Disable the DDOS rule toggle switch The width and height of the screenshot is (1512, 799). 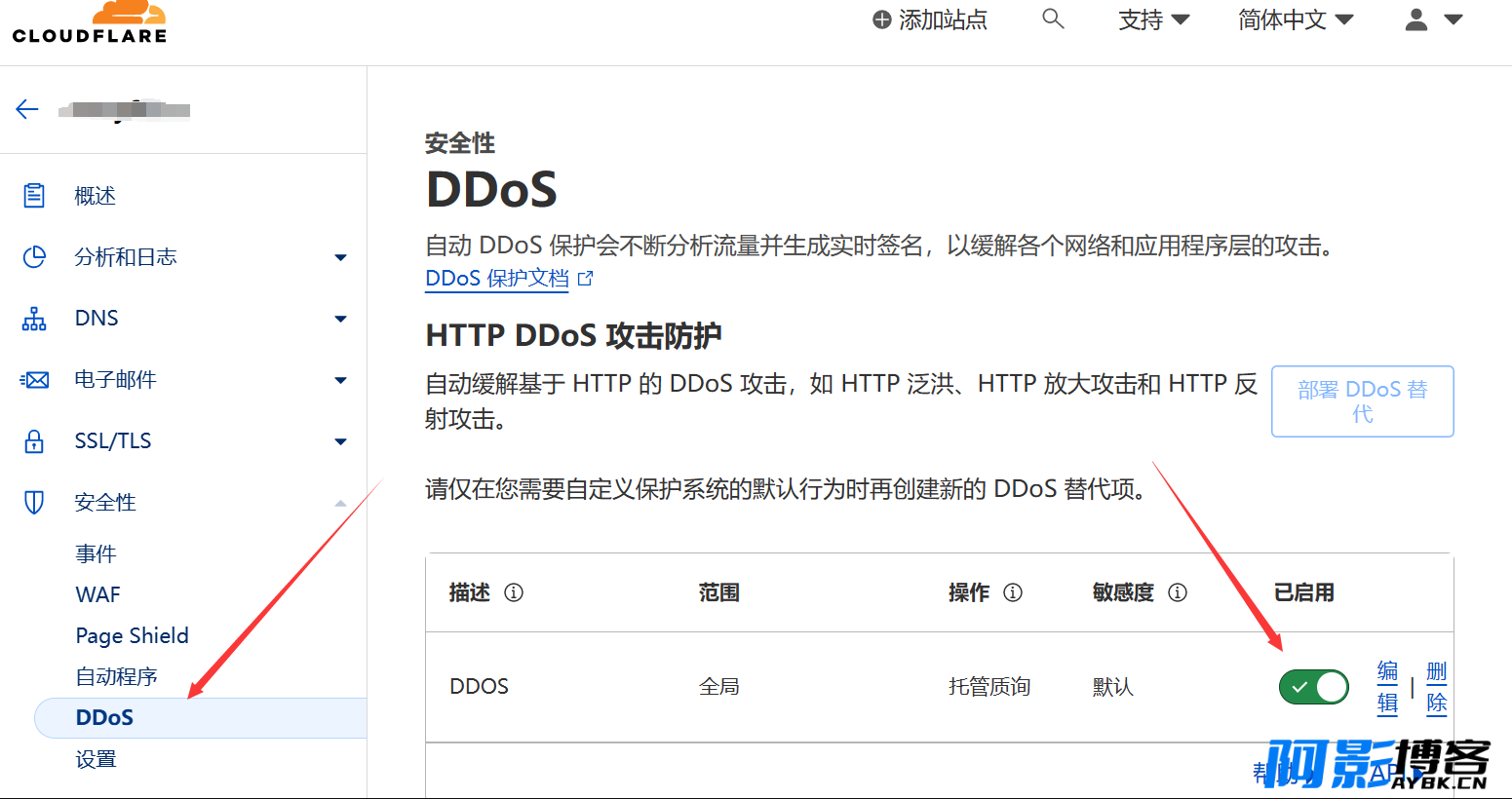(1313, 687)
